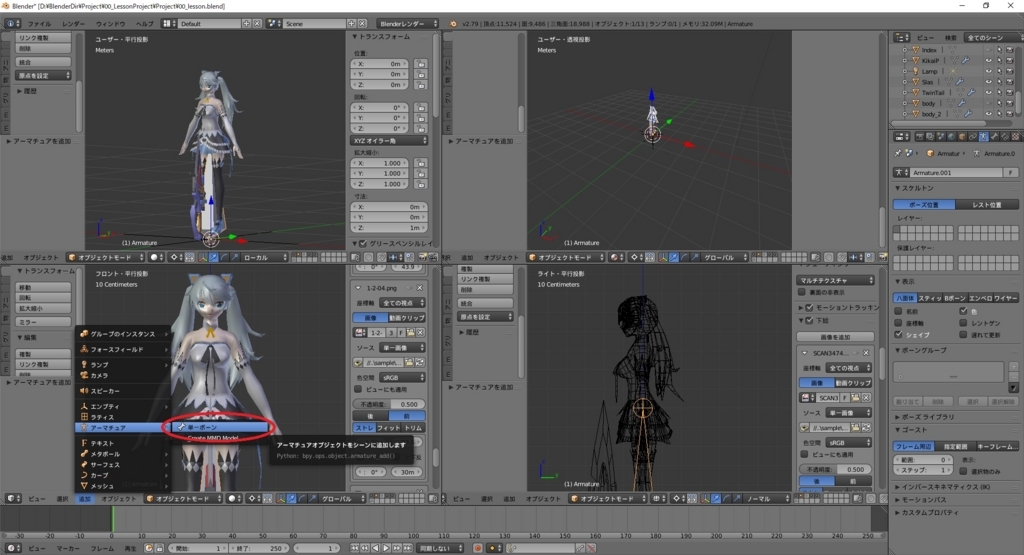The width and height of the screenshot is (1024, 555).
Task: Open the Render tab in Properties
Action: (x=920, y=136)
